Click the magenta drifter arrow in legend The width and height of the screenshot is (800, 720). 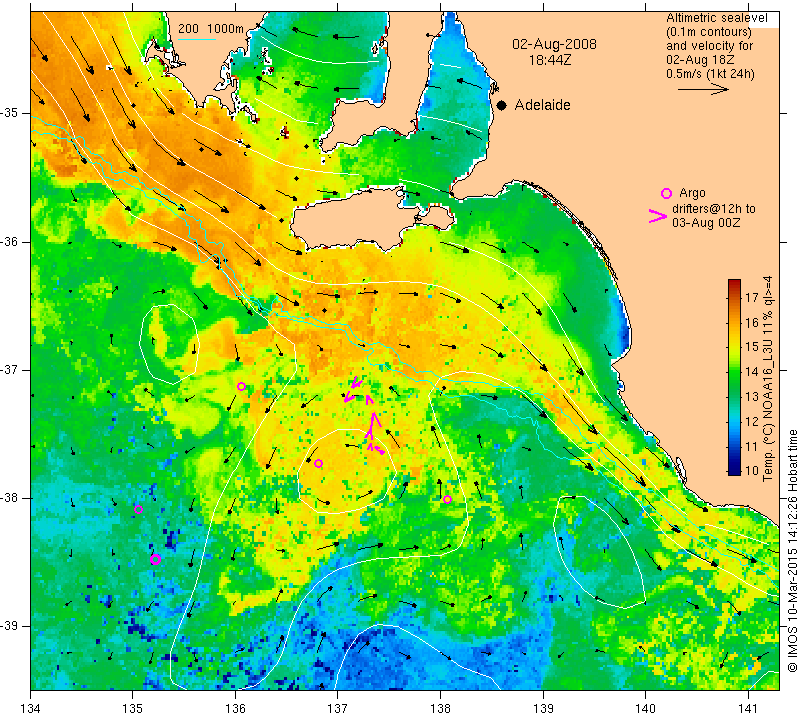(x=658, y=216)
